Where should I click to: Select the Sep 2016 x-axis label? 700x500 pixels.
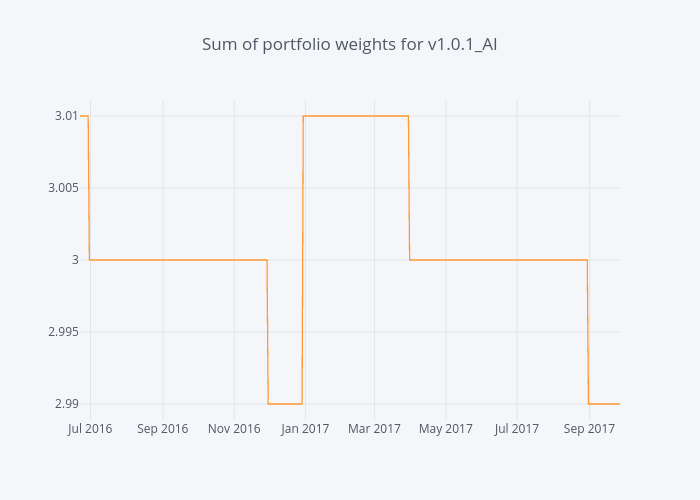click(162, 429)
